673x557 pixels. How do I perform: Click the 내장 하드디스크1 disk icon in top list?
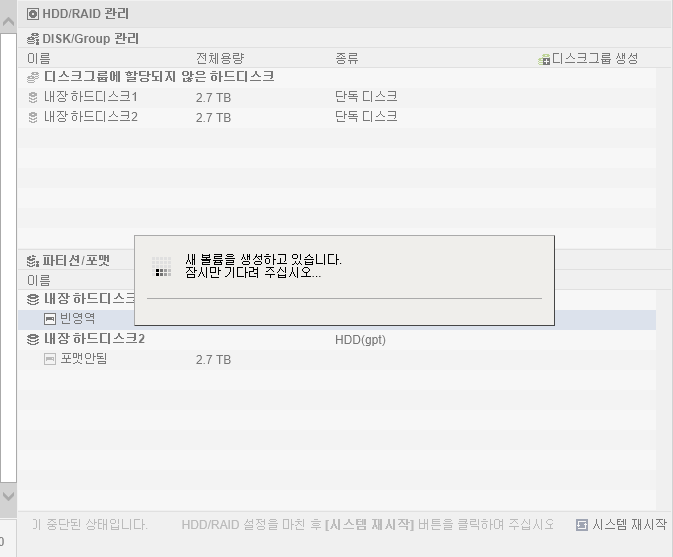pyautogui.click(x=33, y=97)
